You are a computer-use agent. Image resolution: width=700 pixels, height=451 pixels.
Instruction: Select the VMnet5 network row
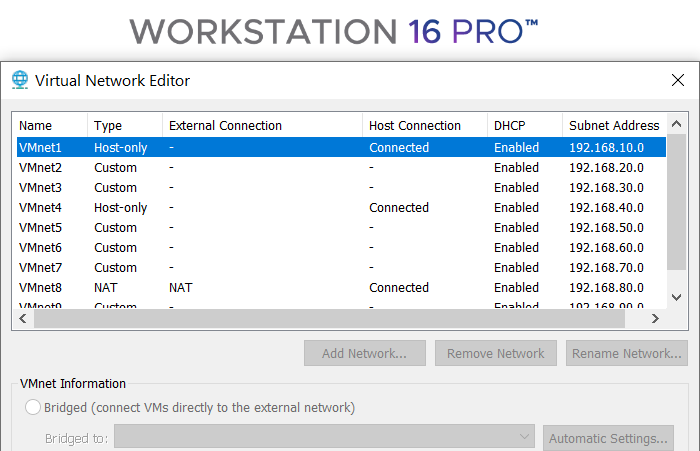point(341,228)
